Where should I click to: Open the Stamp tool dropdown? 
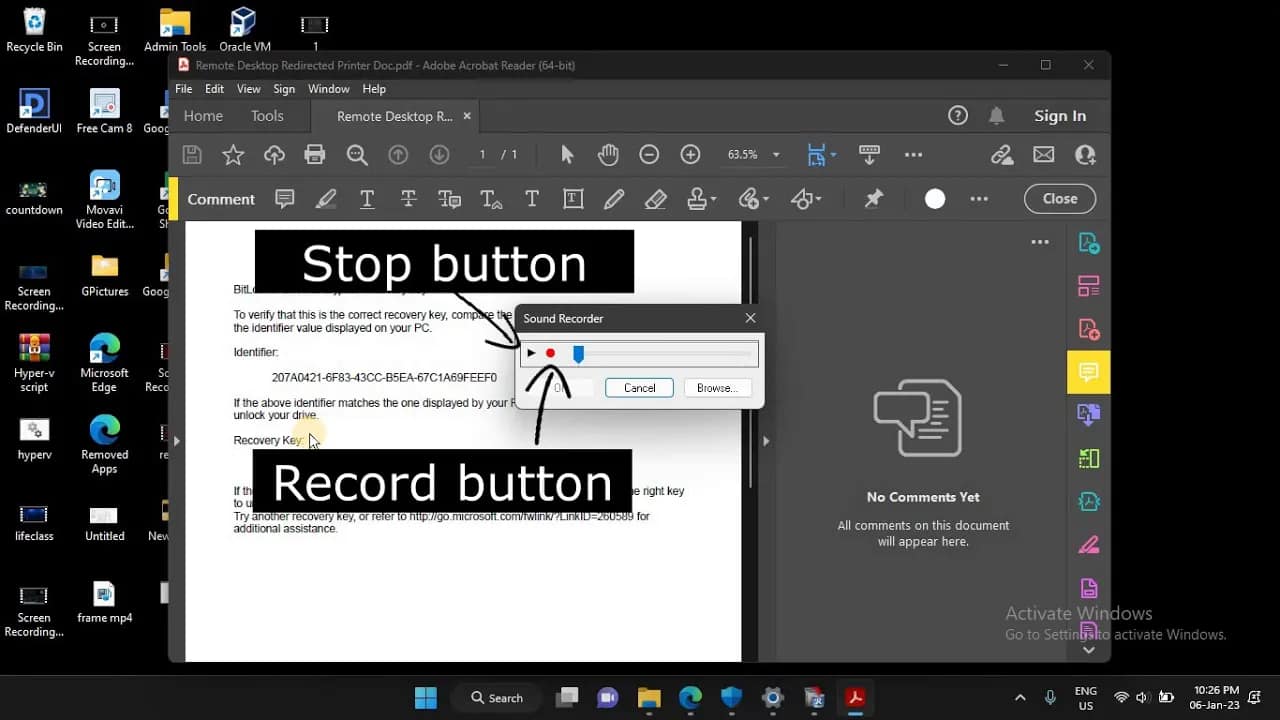click(702, 198)
